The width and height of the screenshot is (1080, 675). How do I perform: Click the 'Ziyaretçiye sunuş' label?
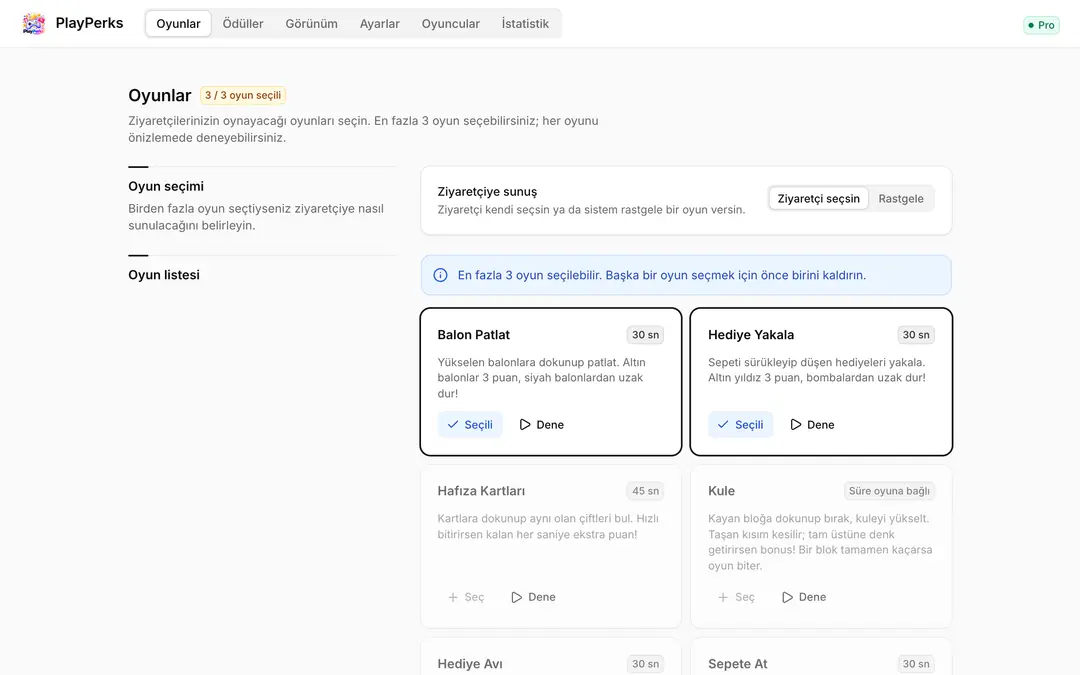(x=487, y=191)
